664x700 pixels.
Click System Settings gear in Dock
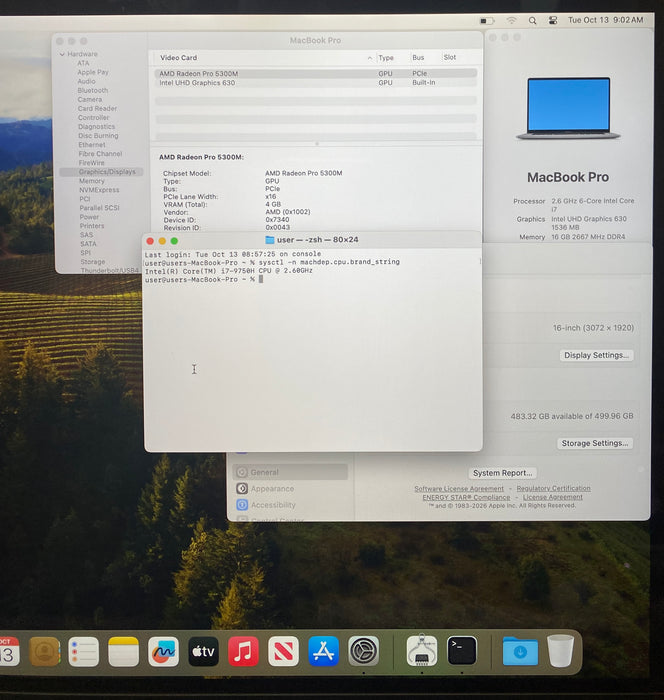tap(363, 652)
